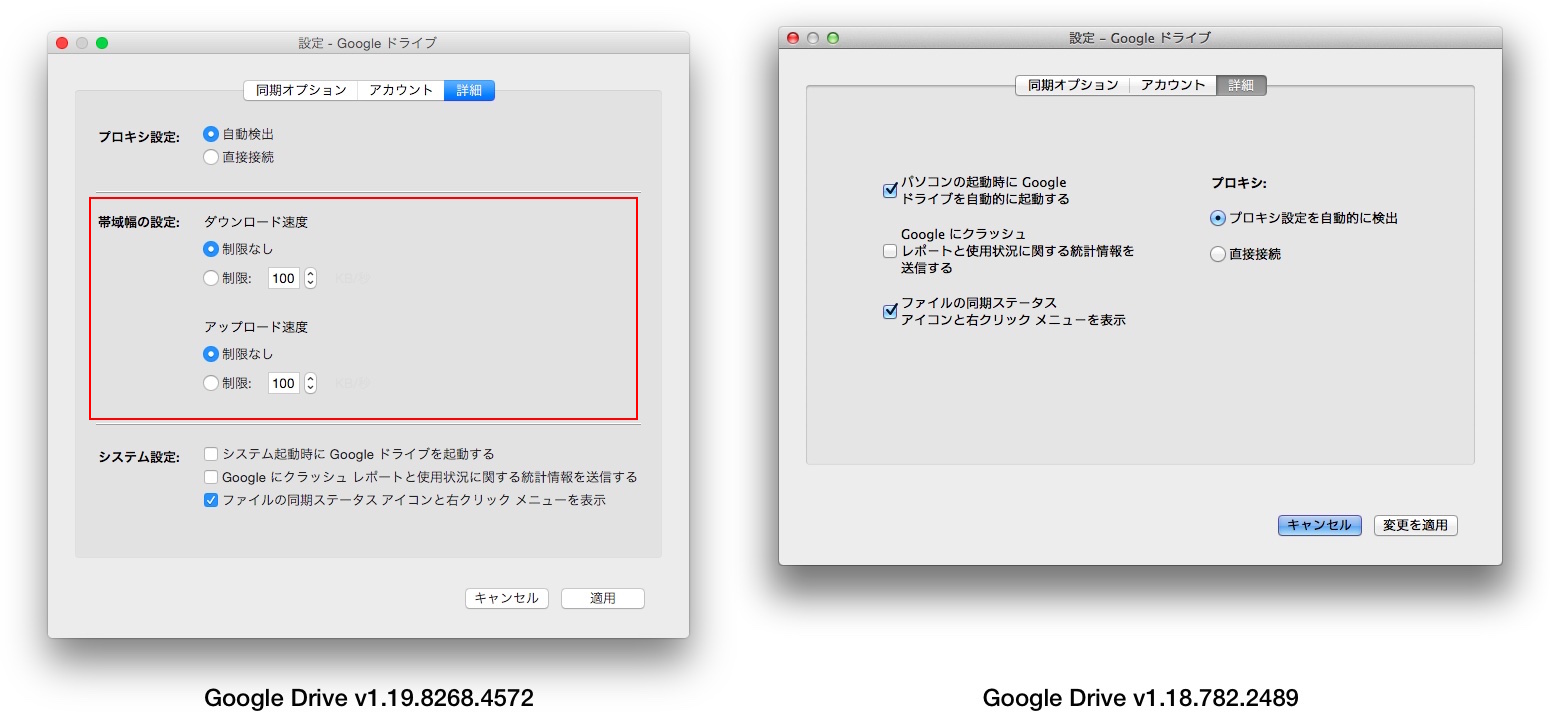Open アカウント tab in v1.18 window
This screenshot has width=1550, height=718.
(1172, 85)
